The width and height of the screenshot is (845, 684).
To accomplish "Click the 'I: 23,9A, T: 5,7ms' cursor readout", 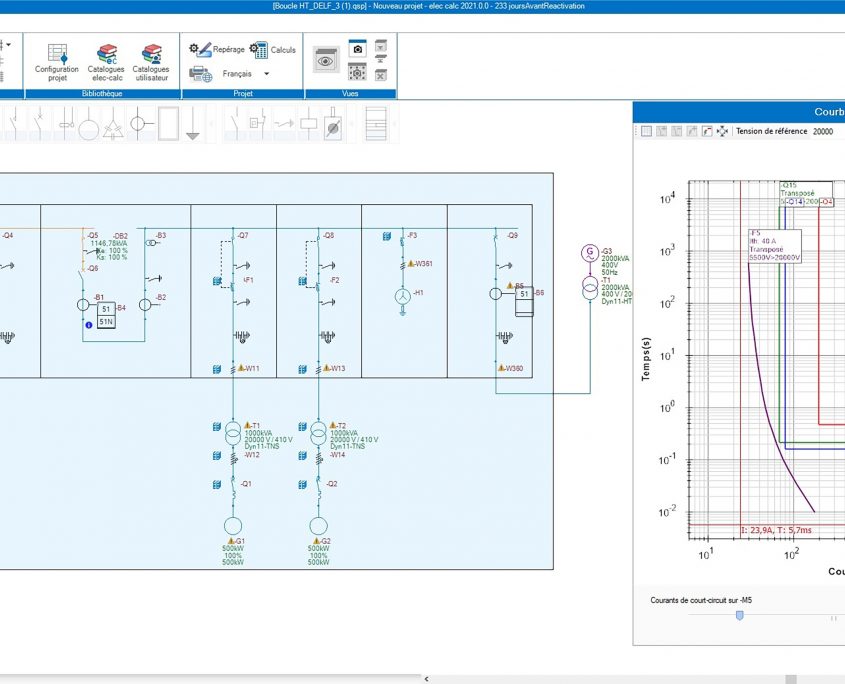I will [x=776, y=530].
